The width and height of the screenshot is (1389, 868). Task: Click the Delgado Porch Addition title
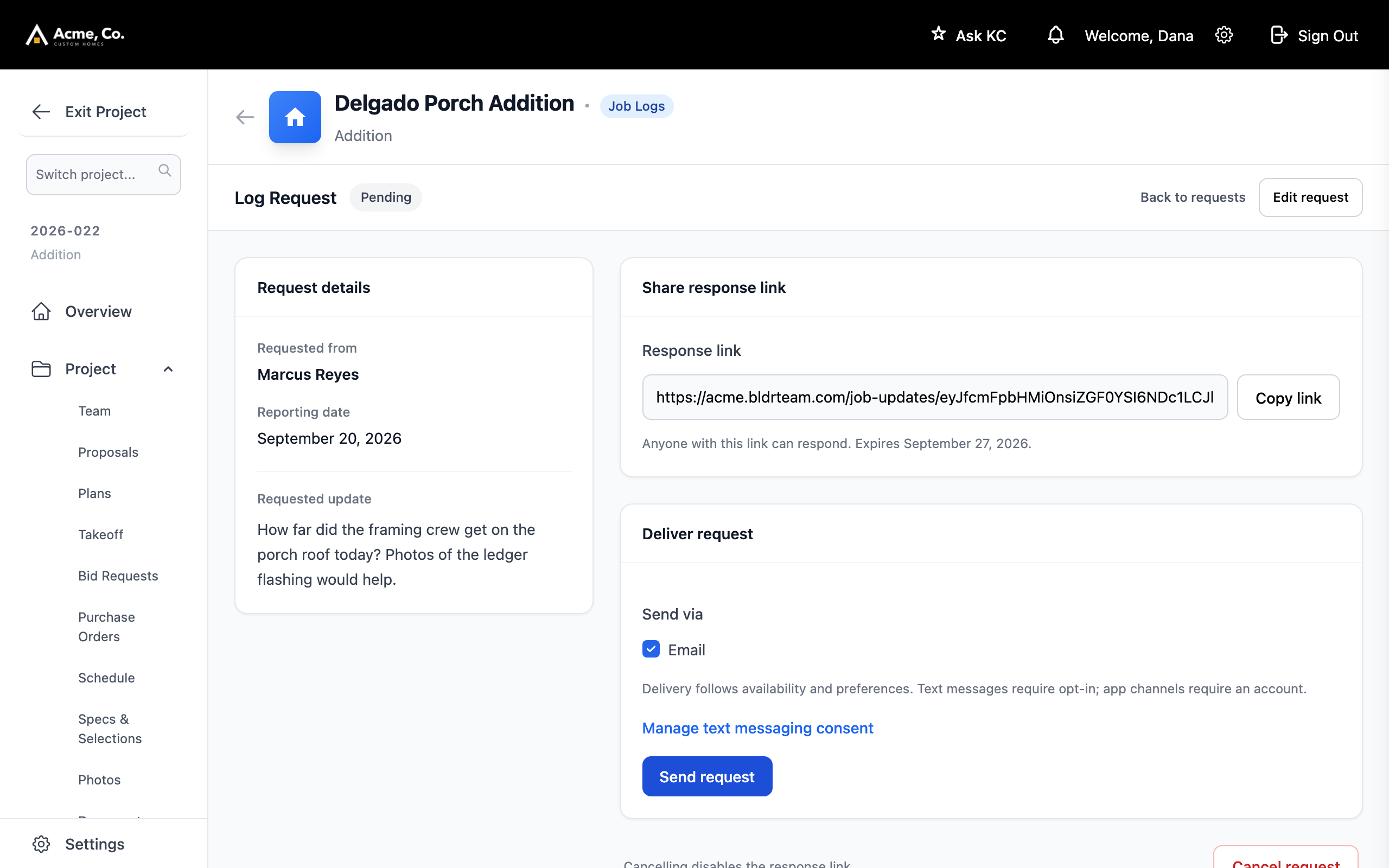(454, 103)
